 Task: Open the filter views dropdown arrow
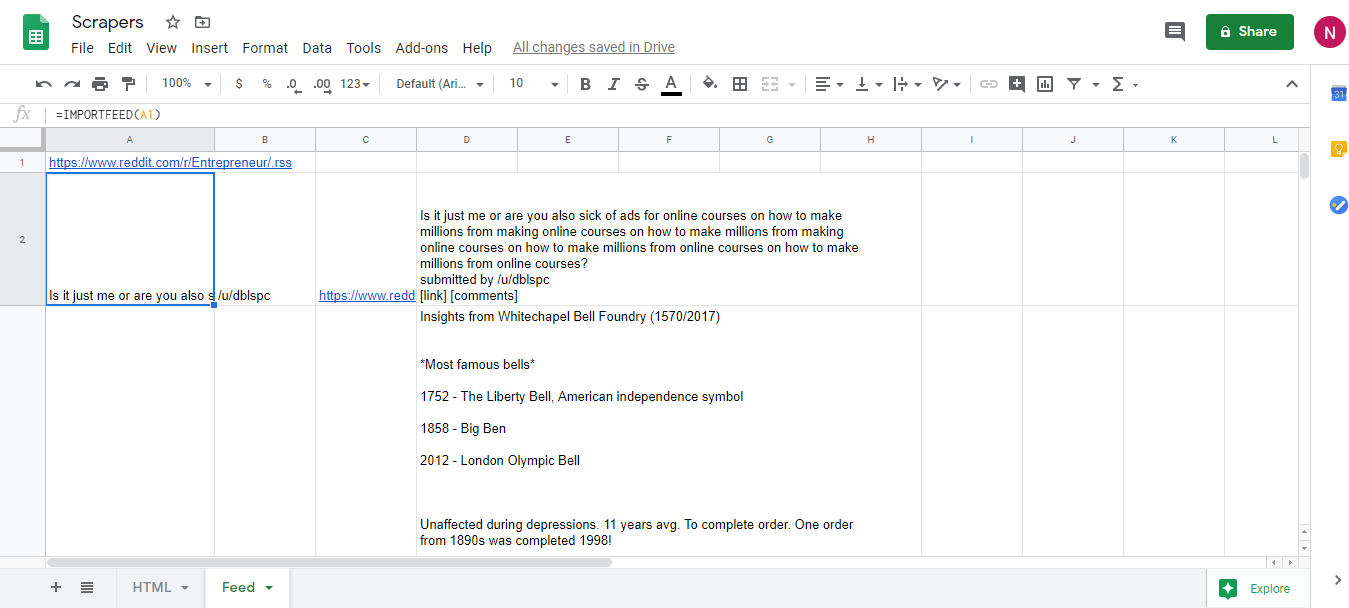(x=1096, y=85)
